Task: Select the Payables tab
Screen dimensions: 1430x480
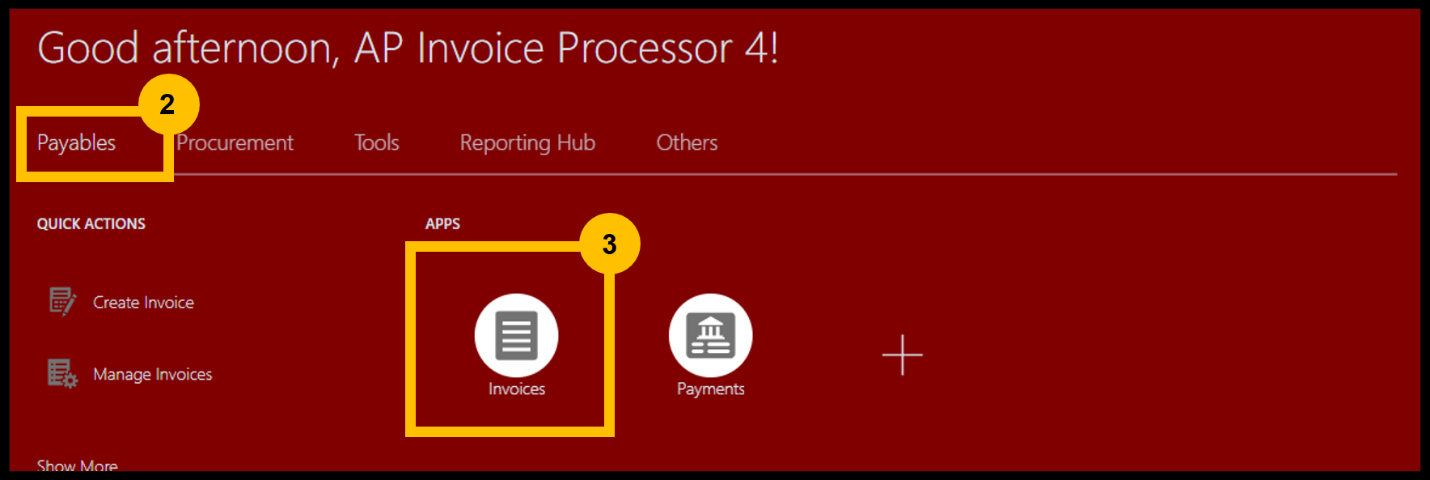Action: point(76,143)
